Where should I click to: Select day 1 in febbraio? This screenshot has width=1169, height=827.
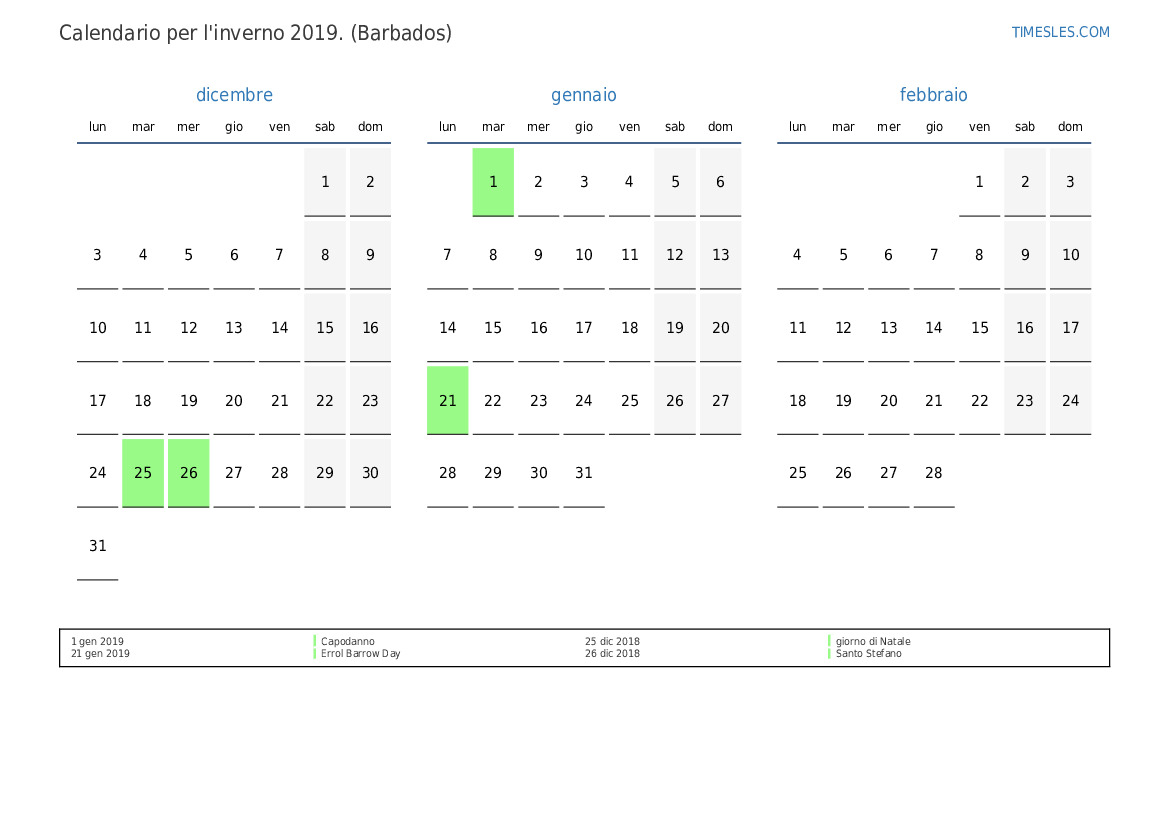980,182
